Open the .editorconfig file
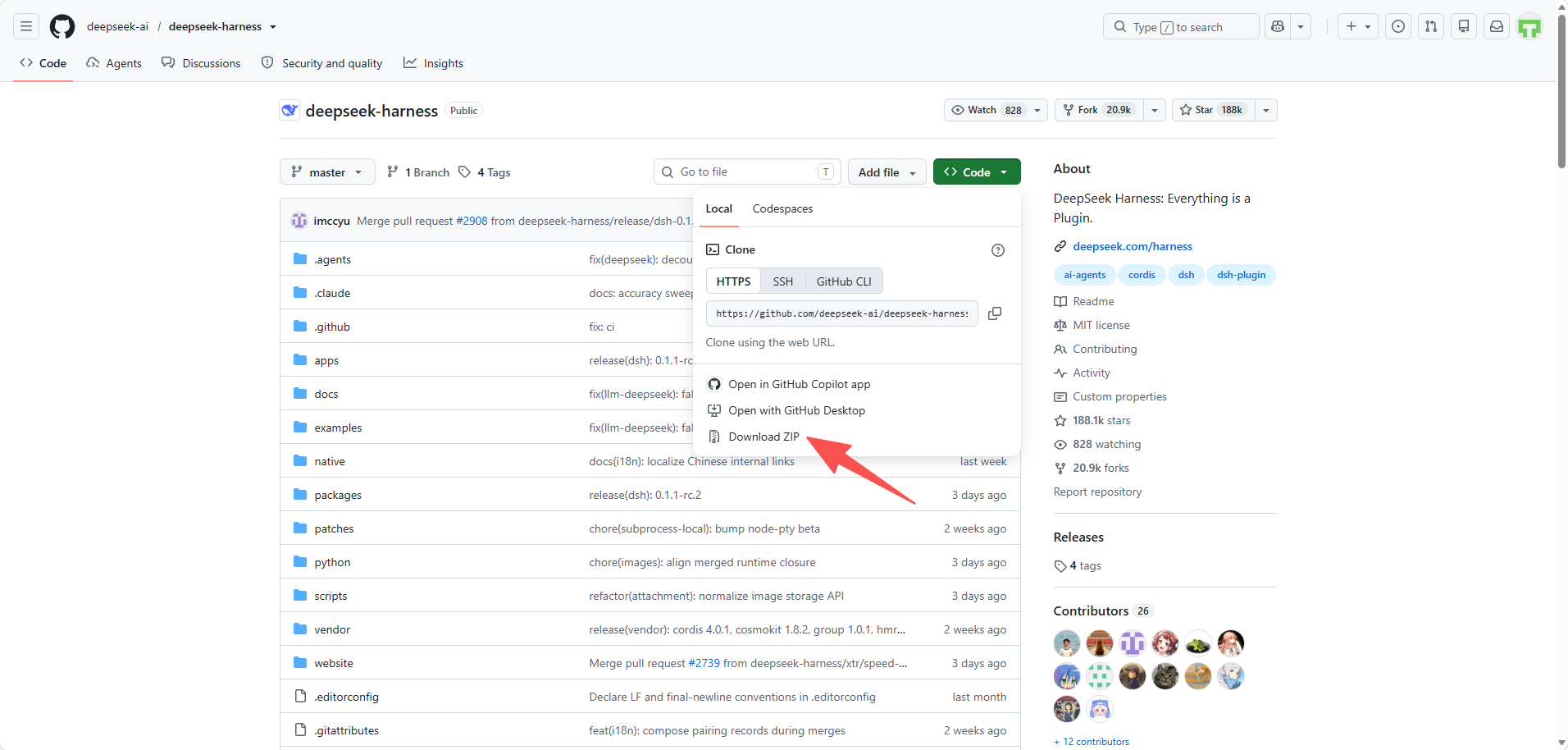This screenshot has width=1568, height=750. pyautogui.click(x=346, y=697)
